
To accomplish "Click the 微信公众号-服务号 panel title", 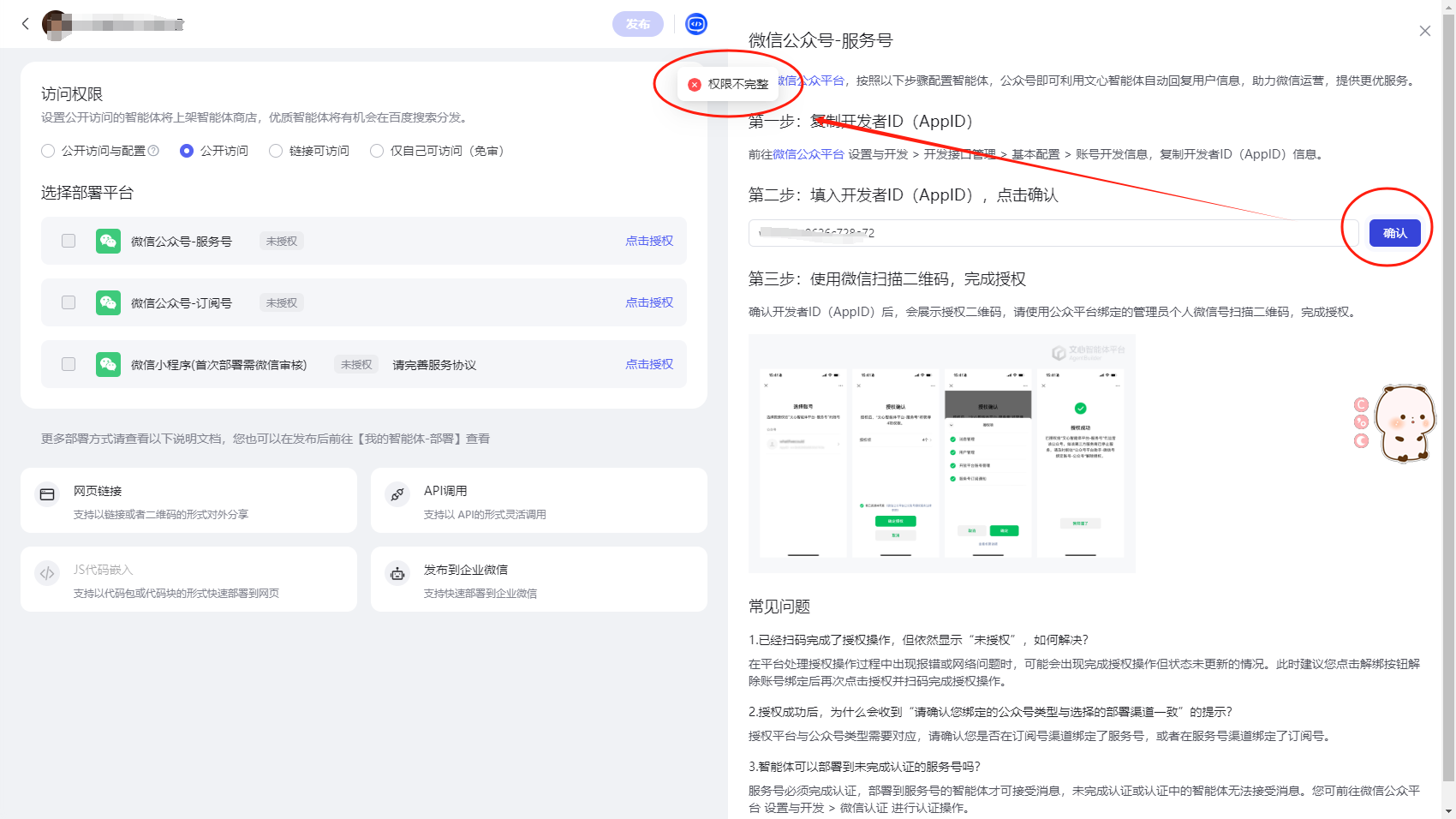I will (820, 40).
